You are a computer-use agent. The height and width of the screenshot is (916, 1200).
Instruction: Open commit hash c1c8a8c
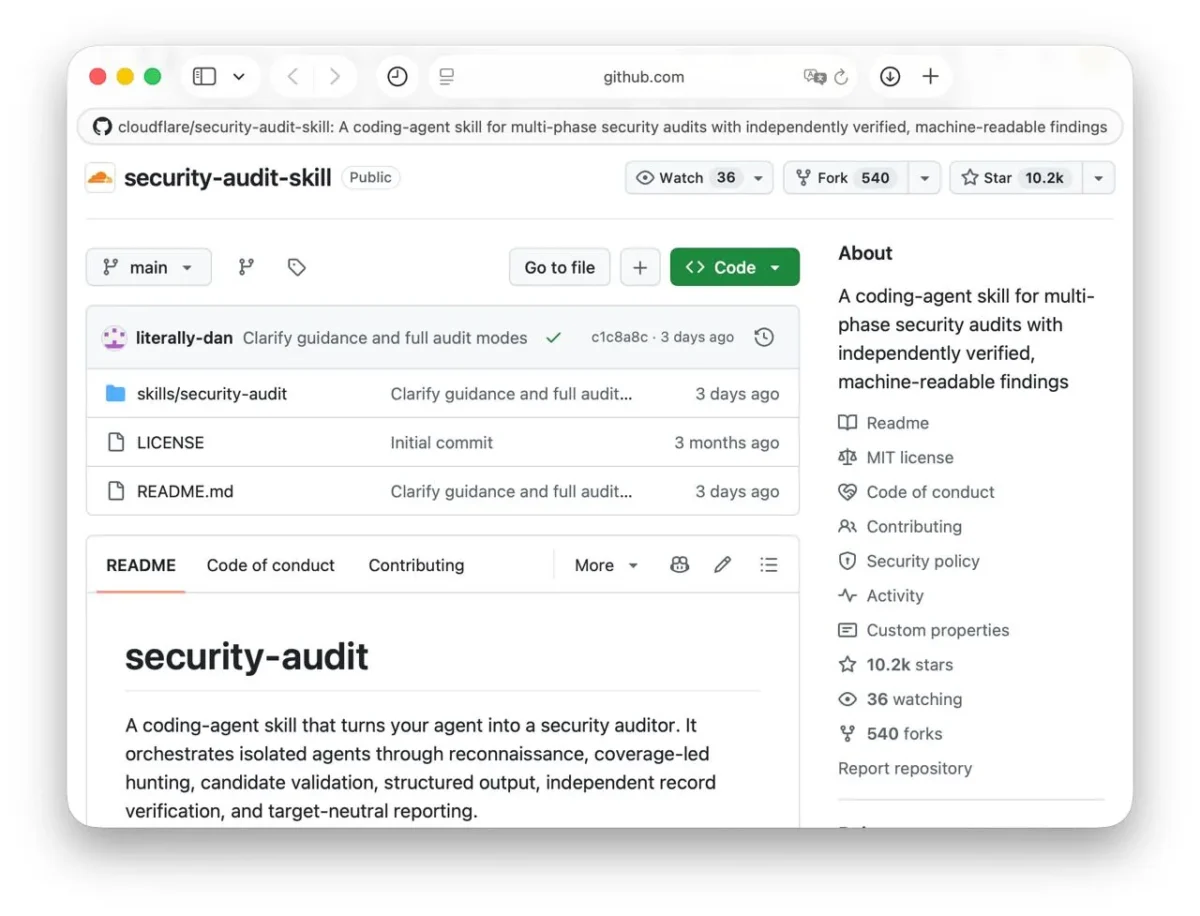click(619, 337)
